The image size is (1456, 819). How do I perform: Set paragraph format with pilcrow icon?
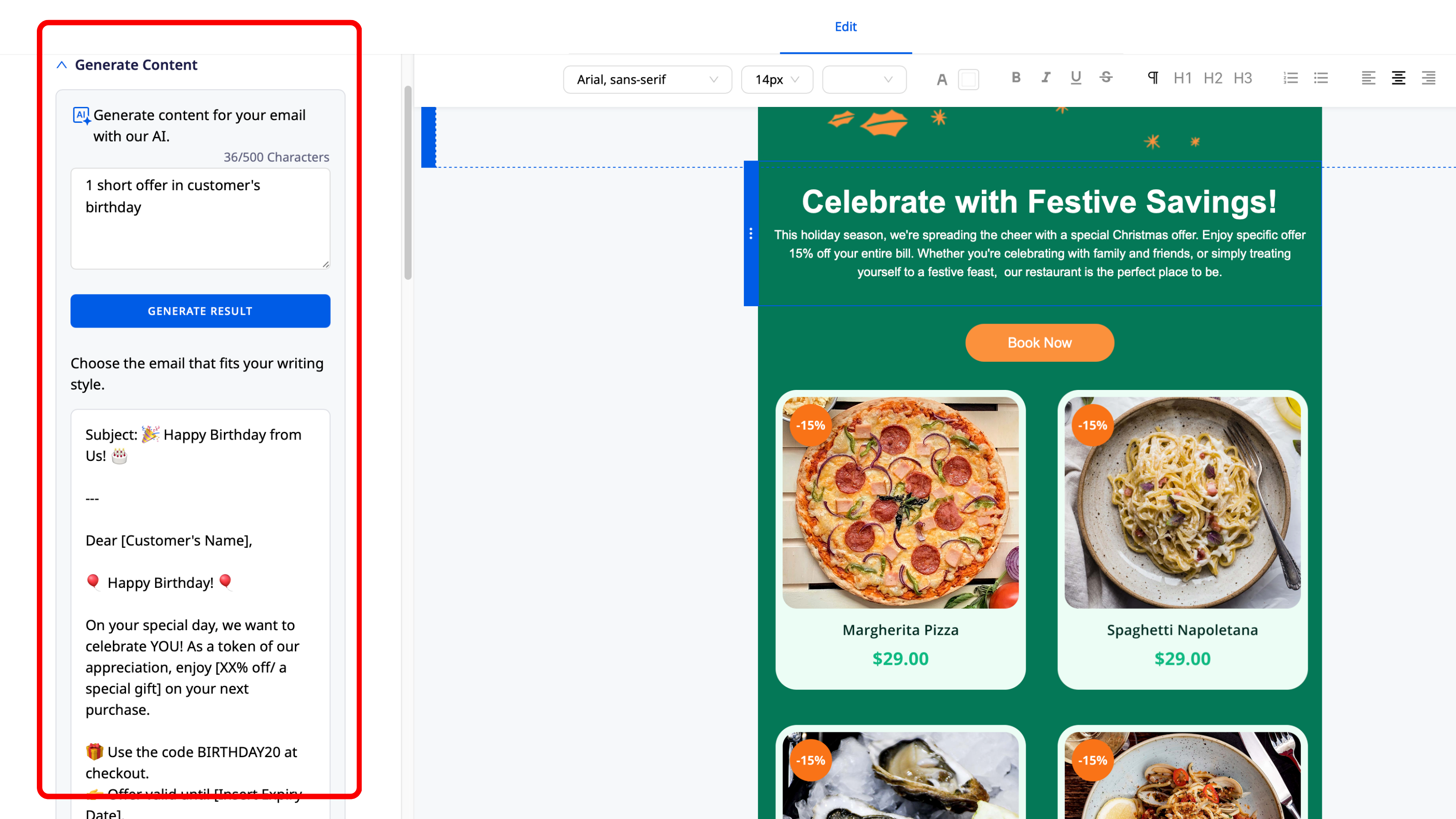[1153, 78]
